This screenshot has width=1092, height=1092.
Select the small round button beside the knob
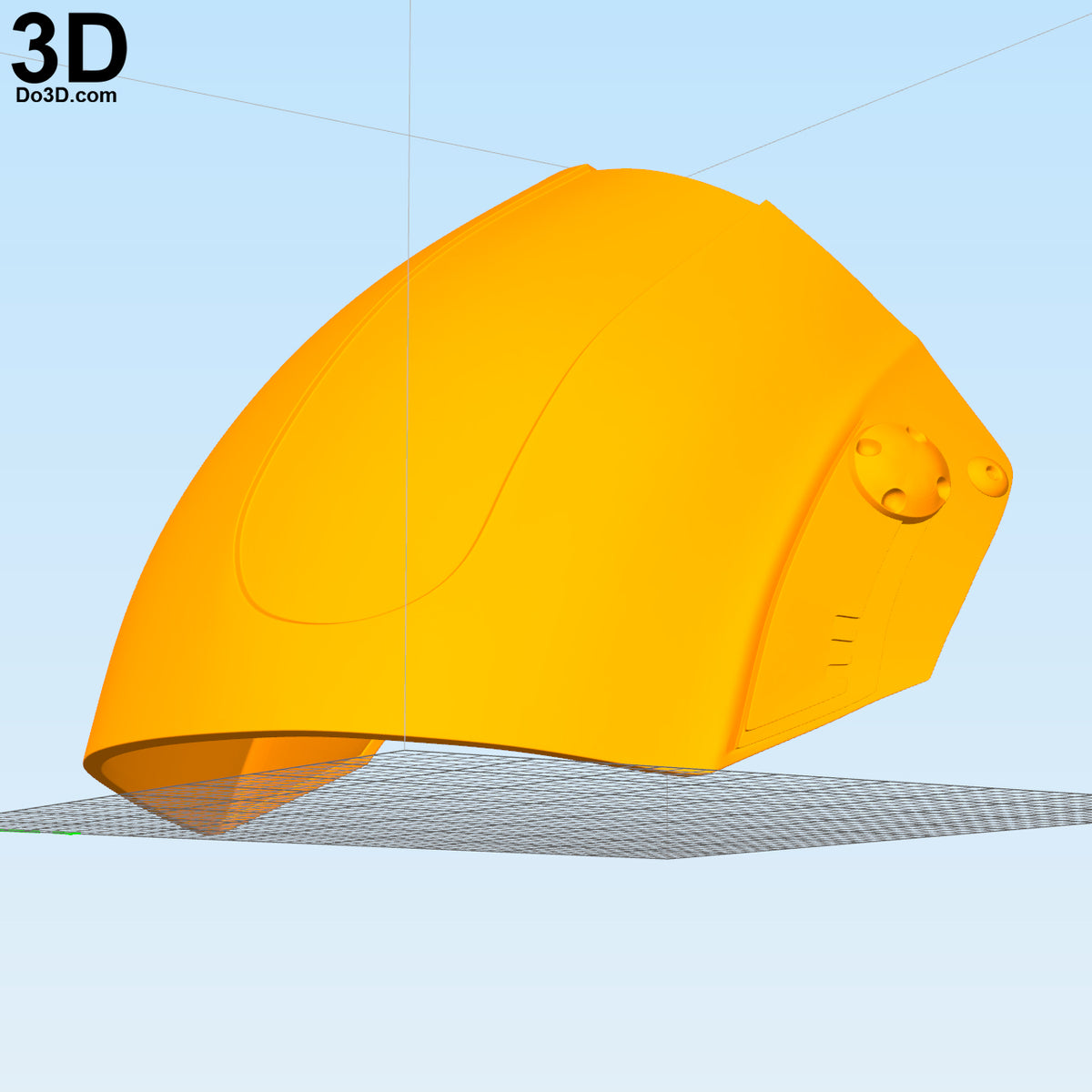coord(987,478)
